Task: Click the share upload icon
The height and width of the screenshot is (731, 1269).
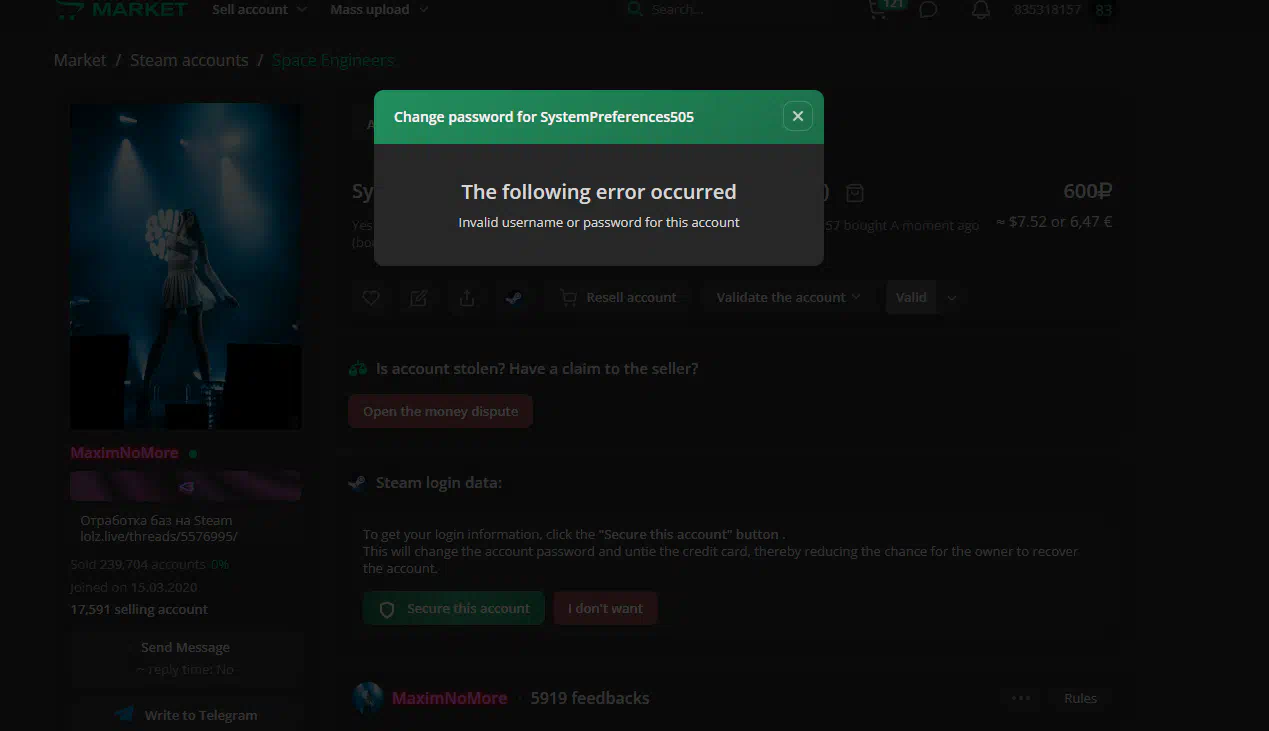Action: [x=467, y=297]
